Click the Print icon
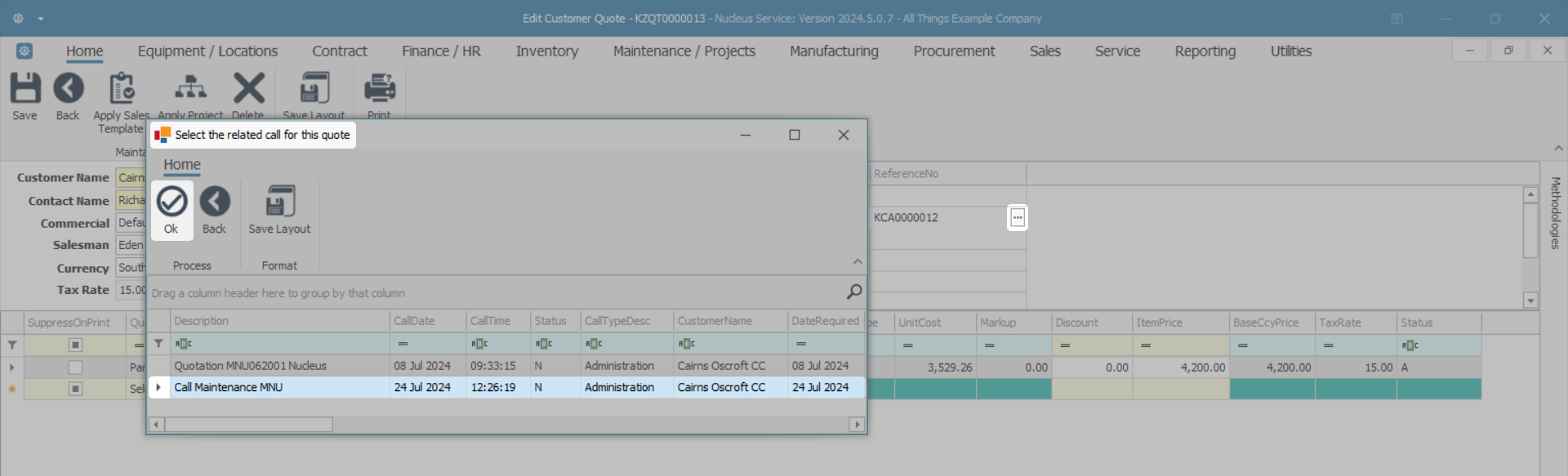1568x476 pixels. click(x=379, y=88)
